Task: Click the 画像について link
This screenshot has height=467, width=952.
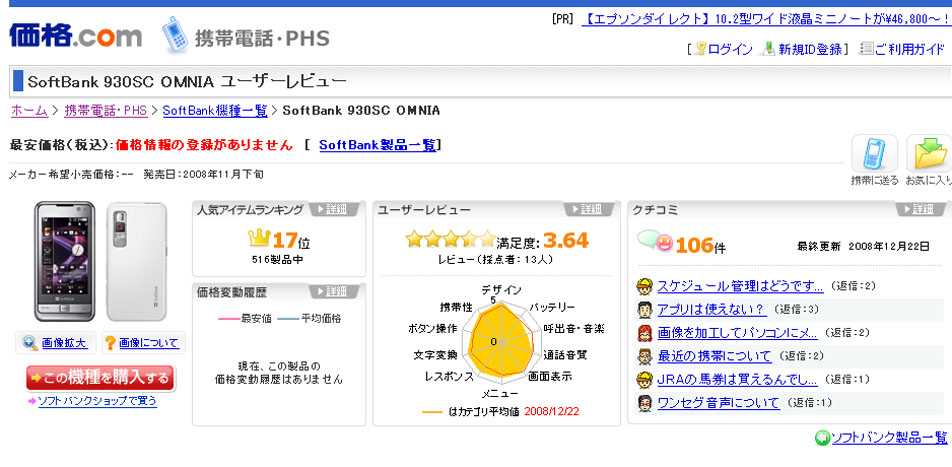Action: (149, 344)
